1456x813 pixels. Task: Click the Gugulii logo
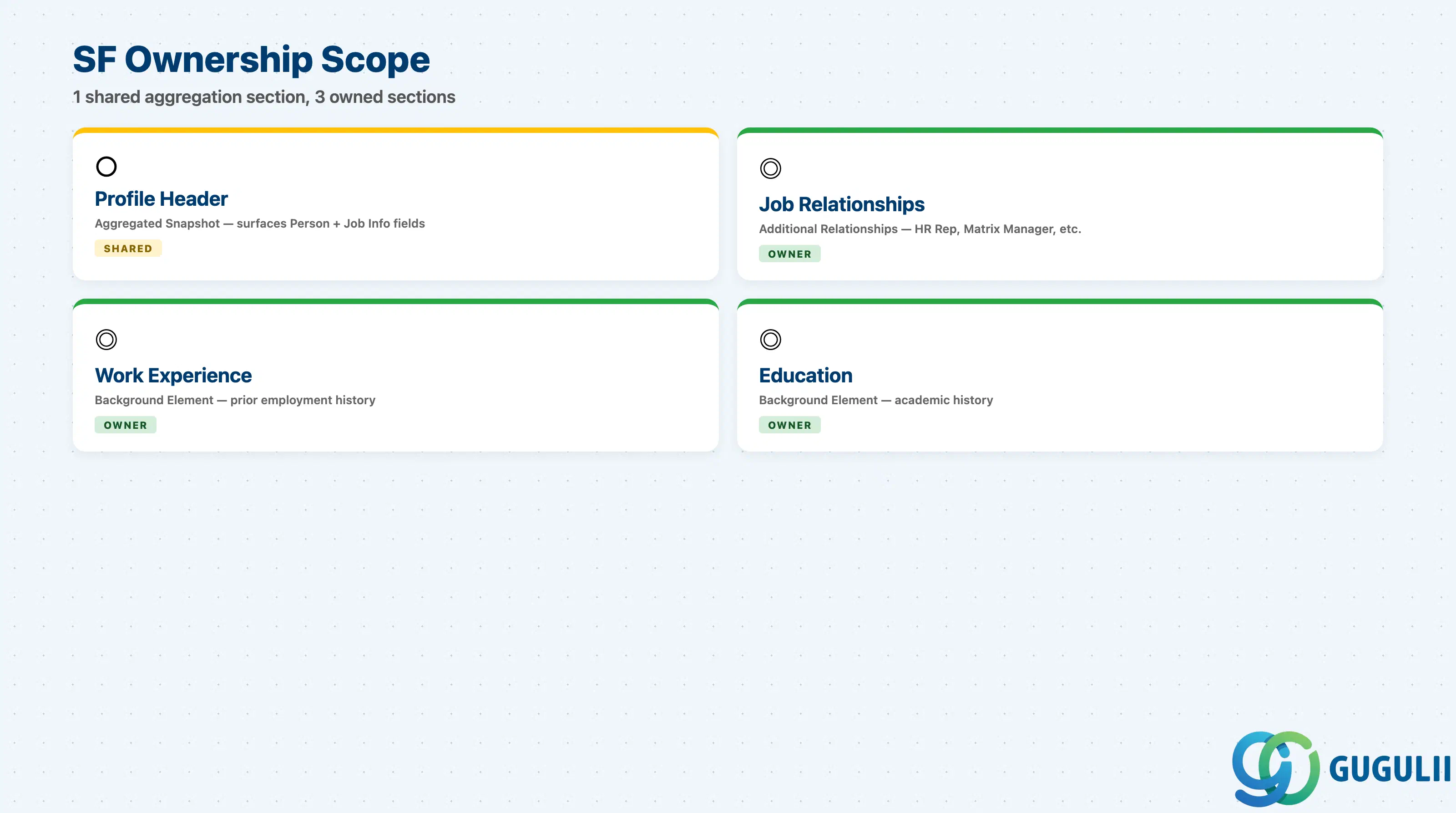[x=1341, y=768]
